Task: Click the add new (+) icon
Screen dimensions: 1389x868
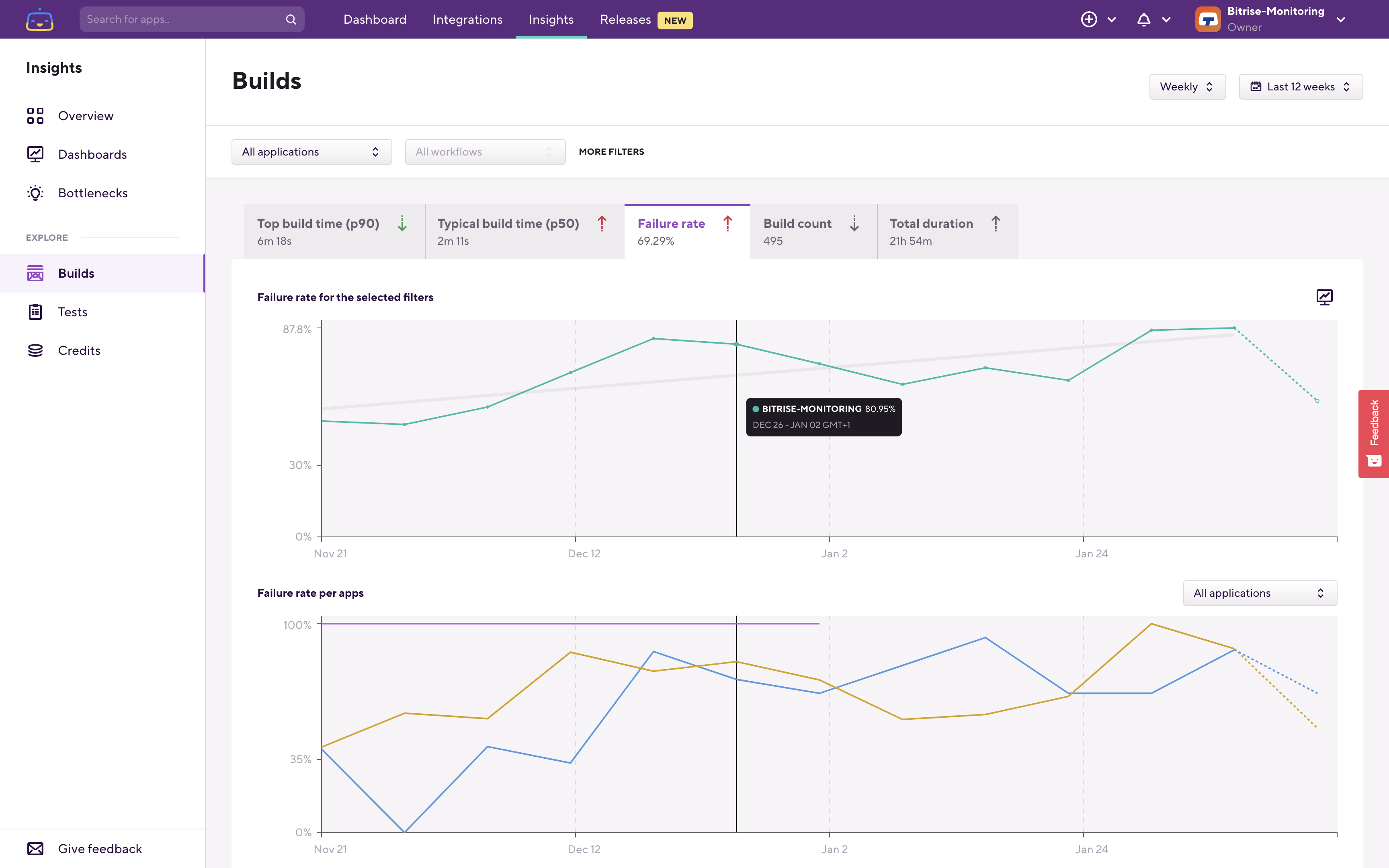Action: coord(1089,19)
